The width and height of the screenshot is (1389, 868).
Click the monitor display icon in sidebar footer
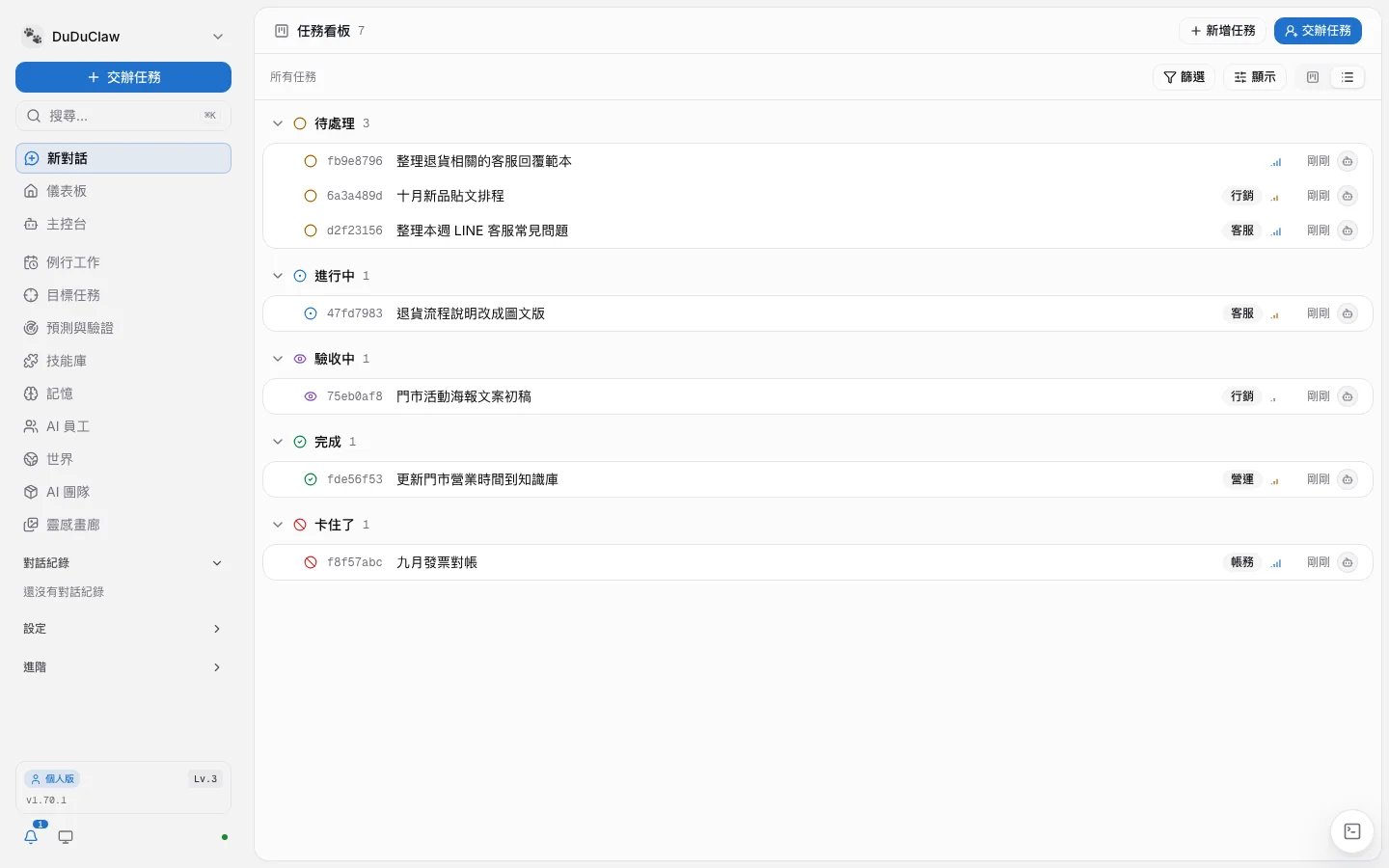[66, 837]
